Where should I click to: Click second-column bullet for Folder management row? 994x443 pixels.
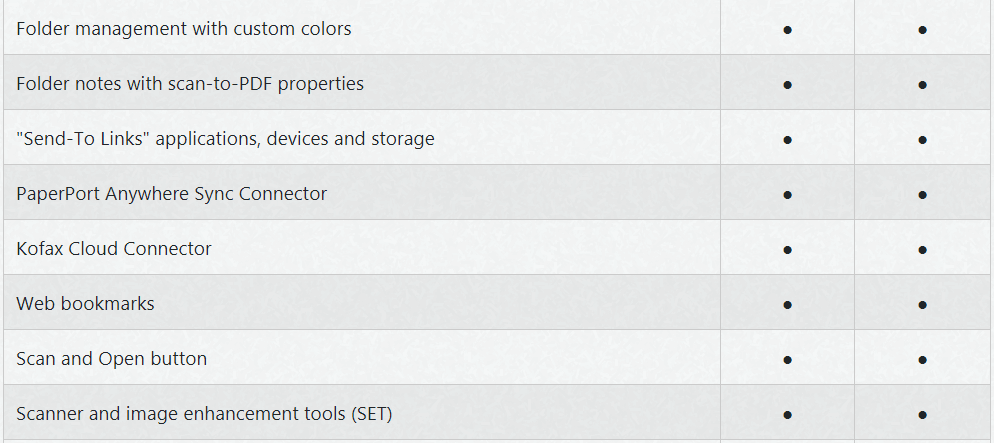point(922,30)
